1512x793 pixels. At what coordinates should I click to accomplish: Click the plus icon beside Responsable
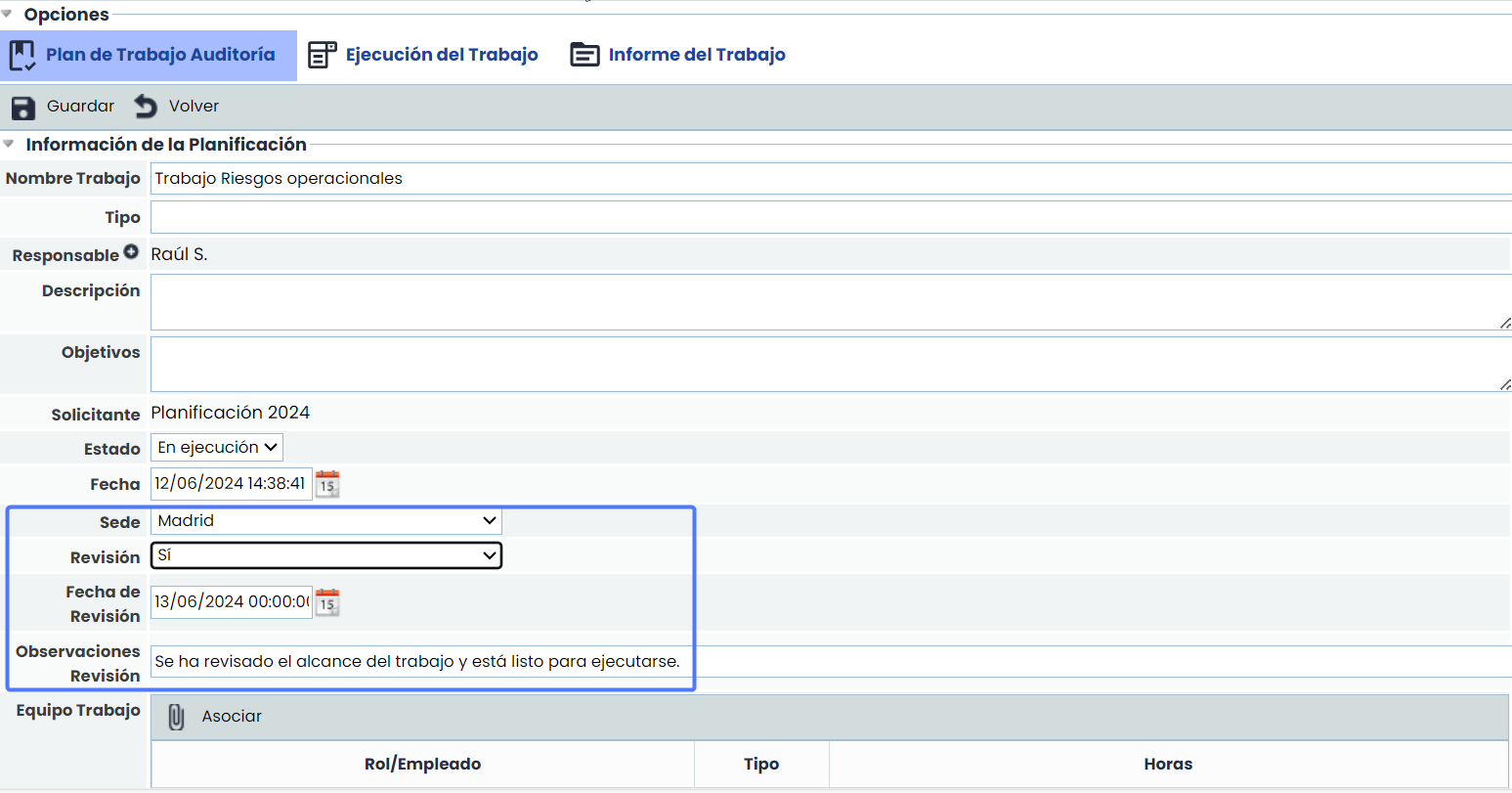131,252
